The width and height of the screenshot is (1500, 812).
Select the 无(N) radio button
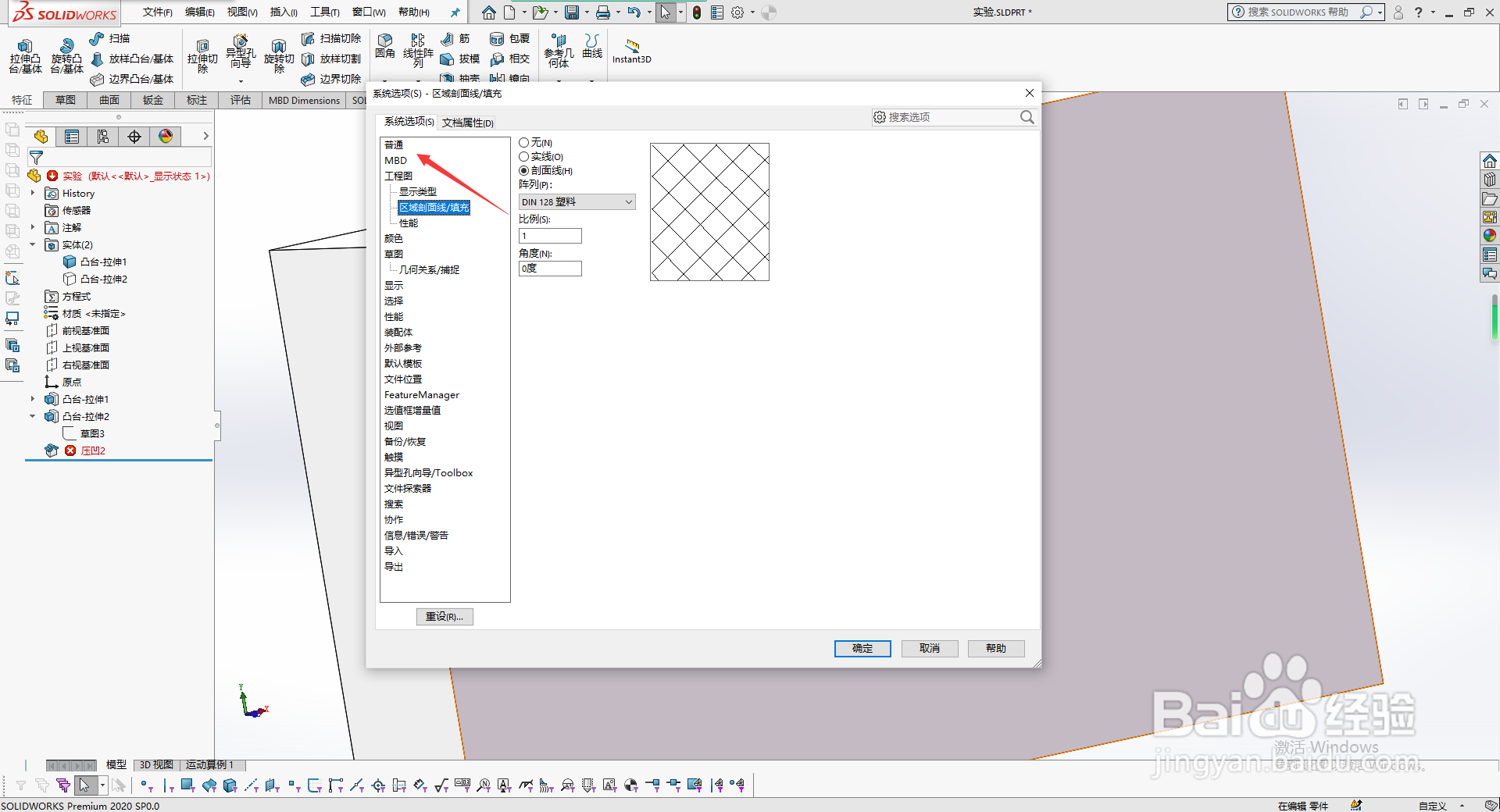523,142
